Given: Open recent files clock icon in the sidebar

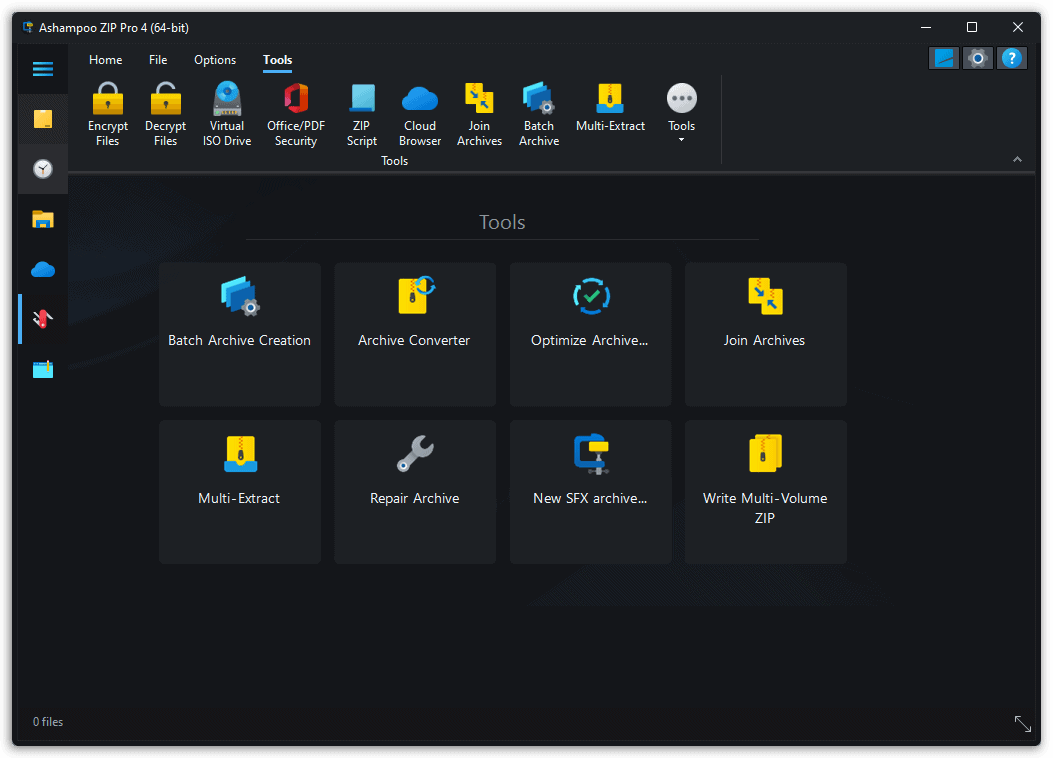Looking at the screenshot, I should click(x=43, y=169).
